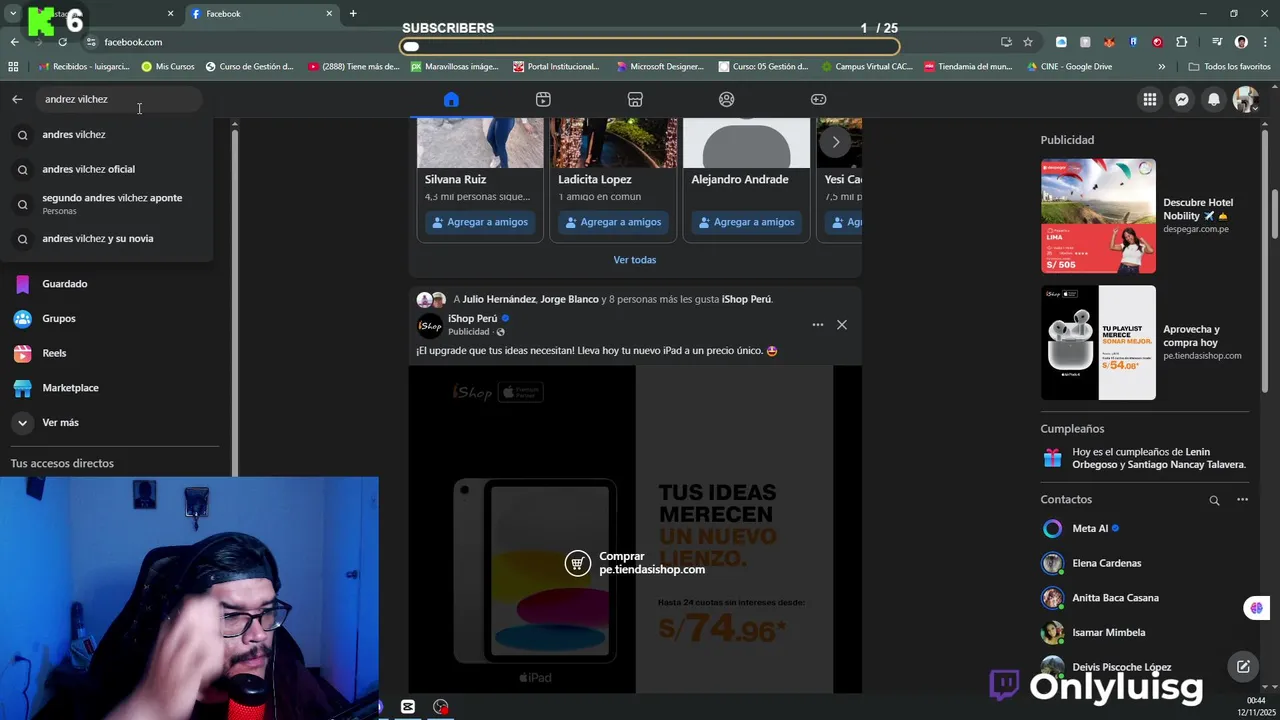
Task: Add Ladicita Lopez as friend
Action: click(613, 222)
